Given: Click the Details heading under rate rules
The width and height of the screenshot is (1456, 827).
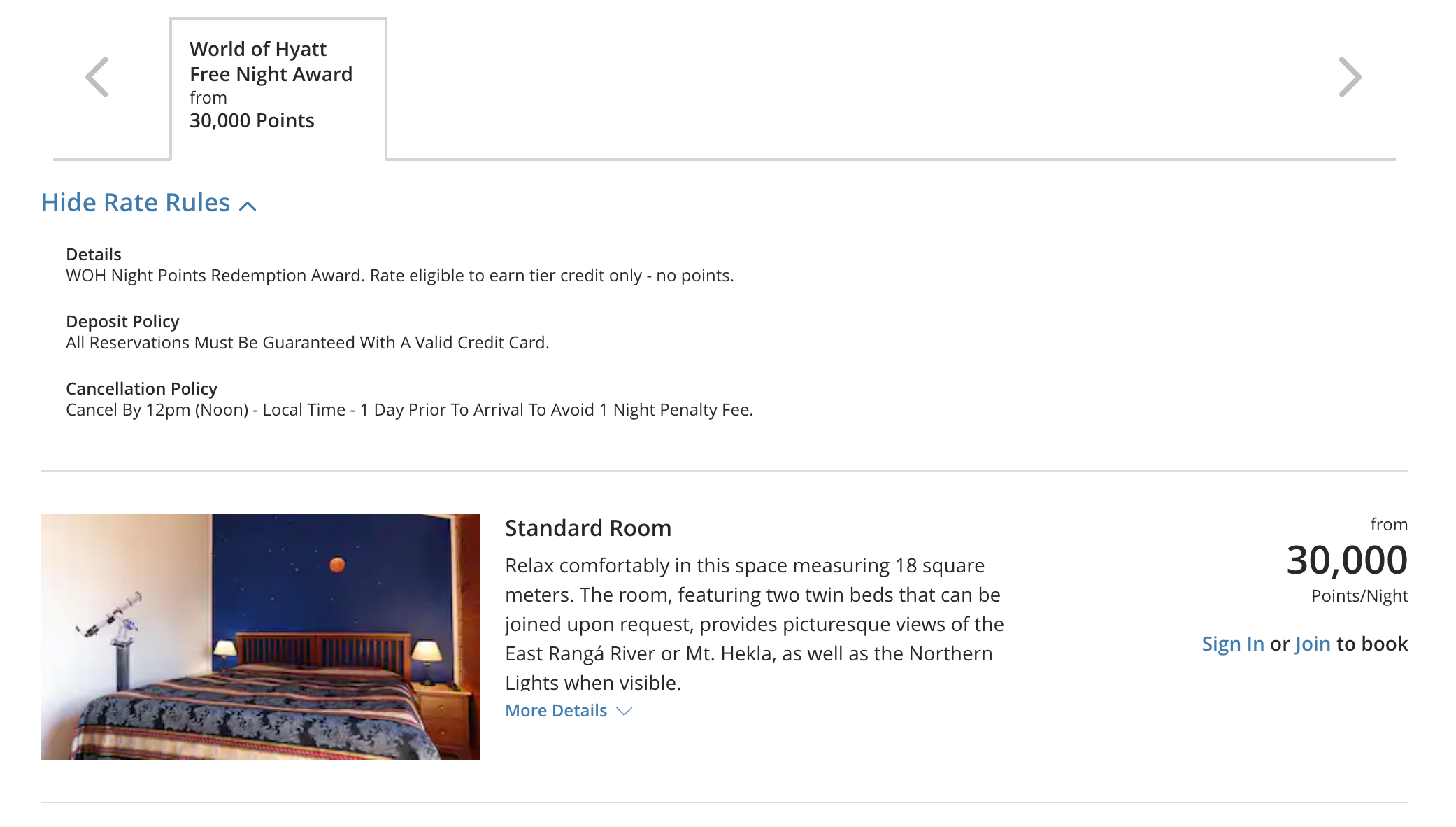Looking at the screenshot, I should (x=94, y=255).
